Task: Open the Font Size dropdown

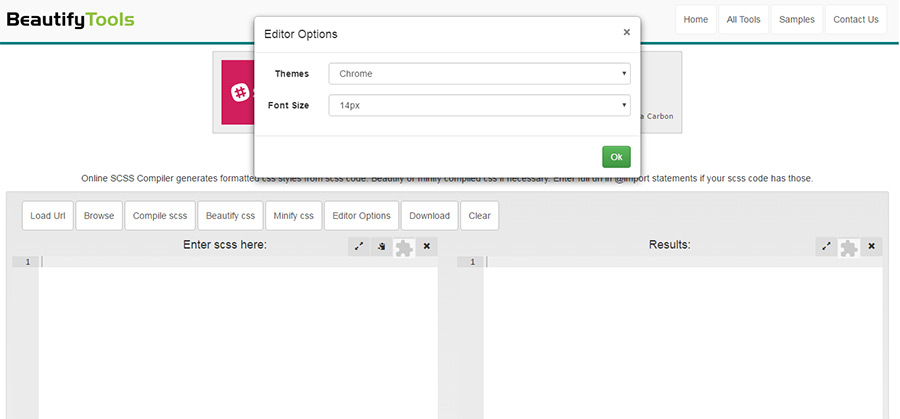Action: [x=480, y=104]
